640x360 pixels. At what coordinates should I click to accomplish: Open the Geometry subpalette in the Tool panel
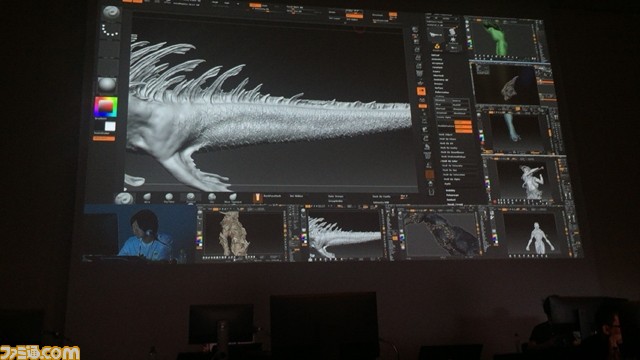pos(437,60)
